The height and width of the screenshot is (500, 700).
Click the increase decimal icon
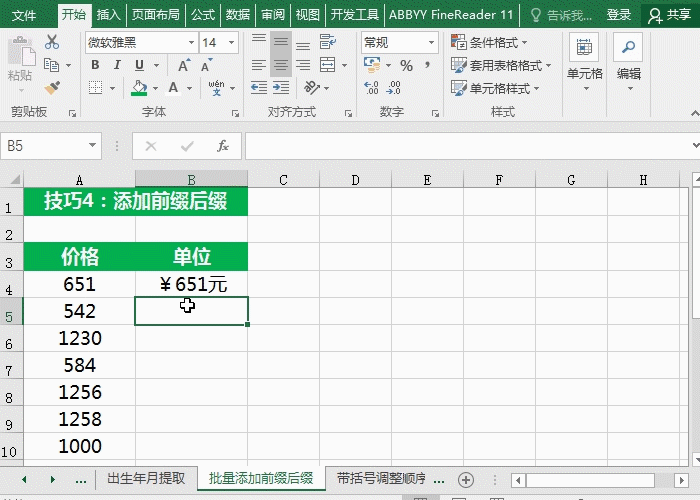pos(372,88)
